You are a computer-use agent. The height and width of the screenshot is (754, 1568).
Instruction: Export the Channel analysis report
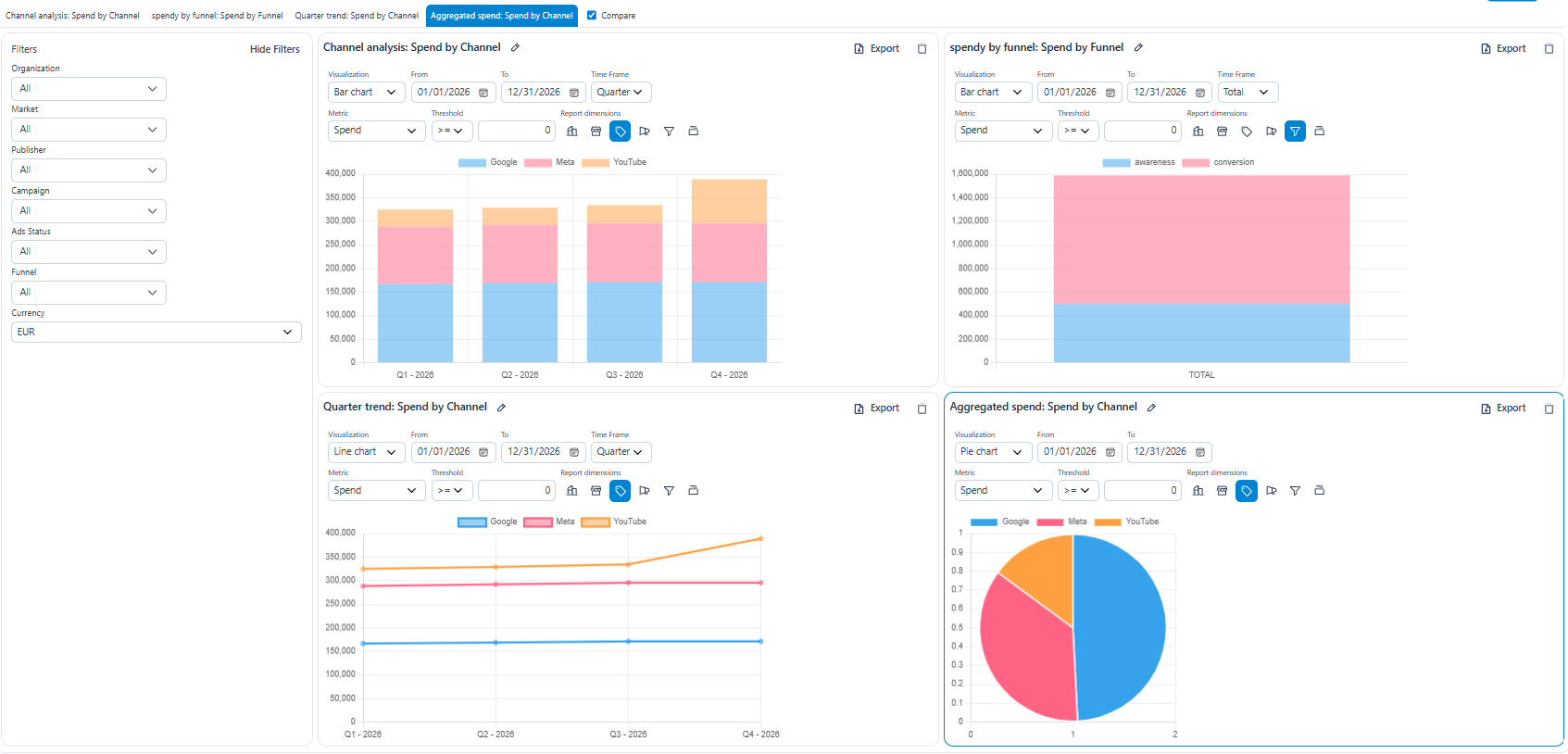coord(876,49)
